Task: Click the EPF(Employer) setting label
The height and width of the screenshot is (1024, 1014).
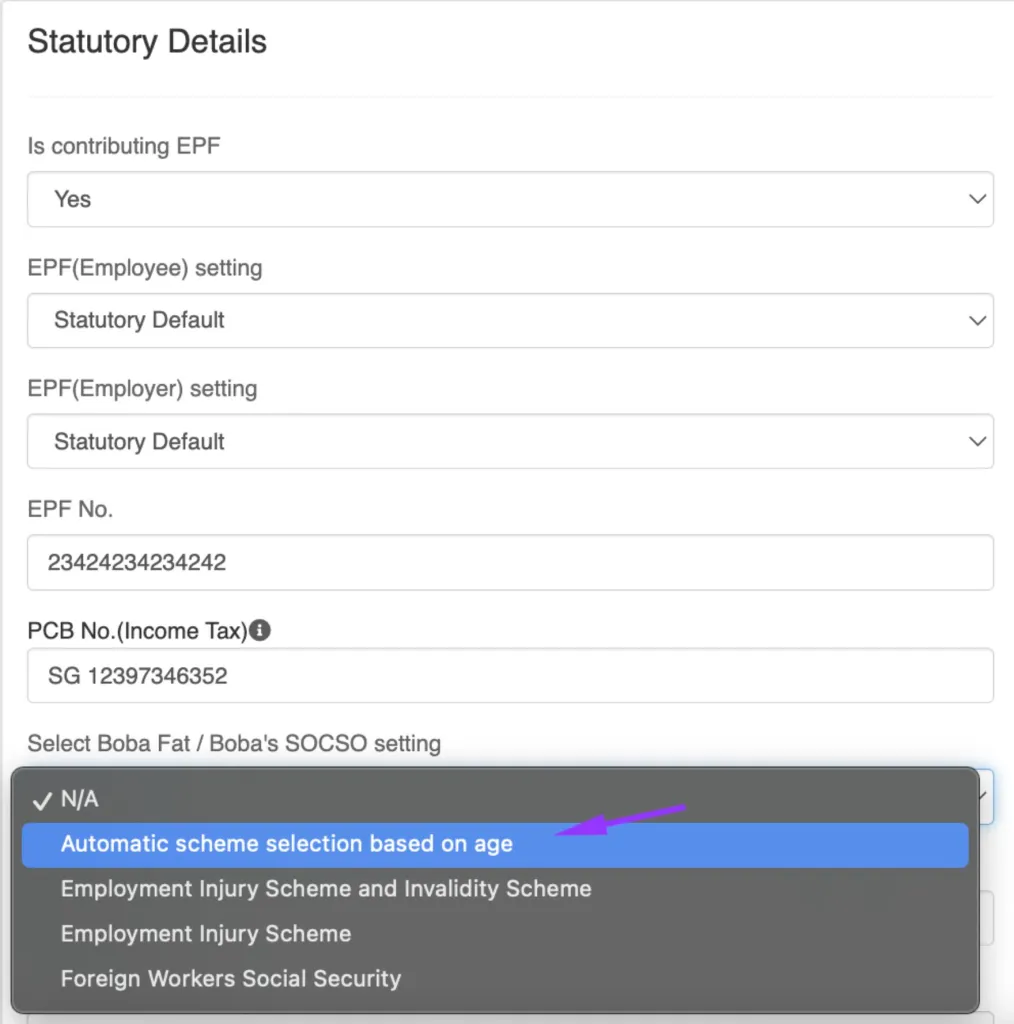Action: 142,388
